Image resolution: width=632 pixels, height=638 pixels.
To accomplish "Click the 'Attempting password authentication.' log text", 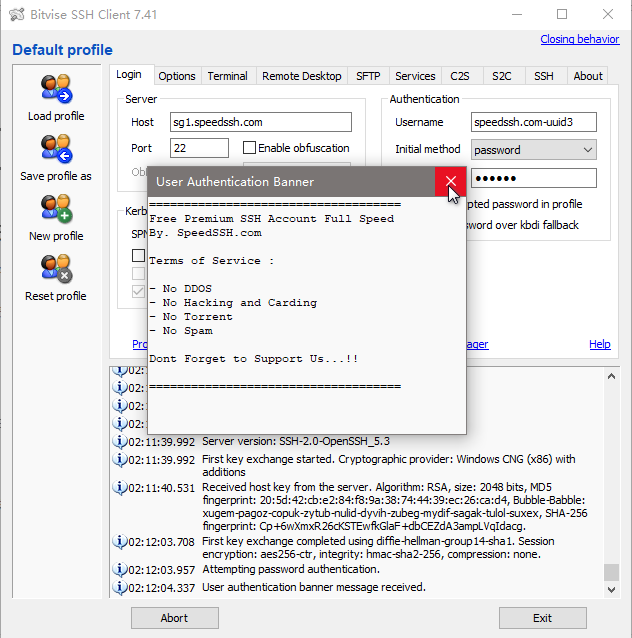I will tap(291, 569).
